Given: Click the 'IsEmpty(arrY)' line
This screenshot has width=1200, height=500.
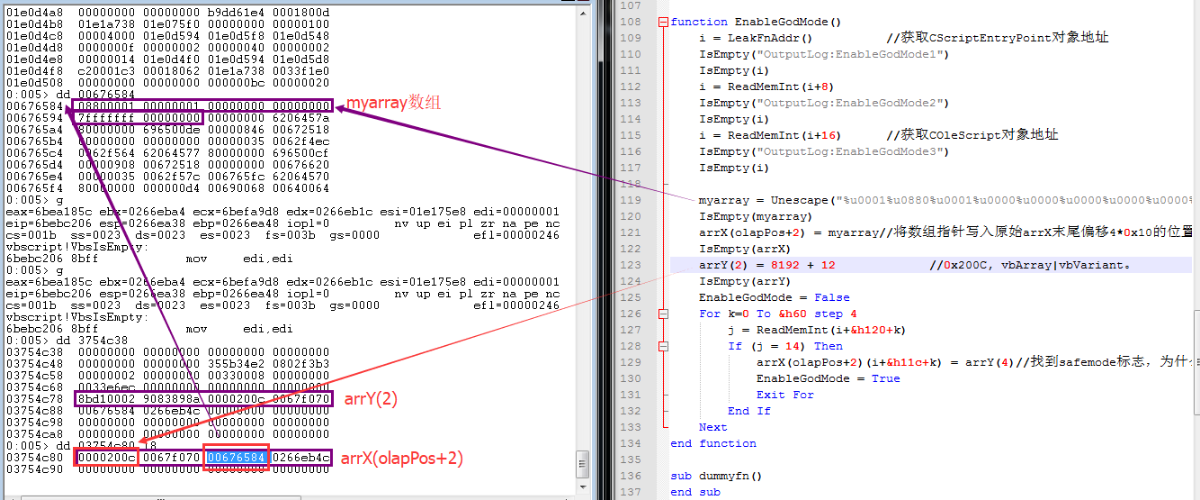Looking at the screenshot, I should (745, 281).
